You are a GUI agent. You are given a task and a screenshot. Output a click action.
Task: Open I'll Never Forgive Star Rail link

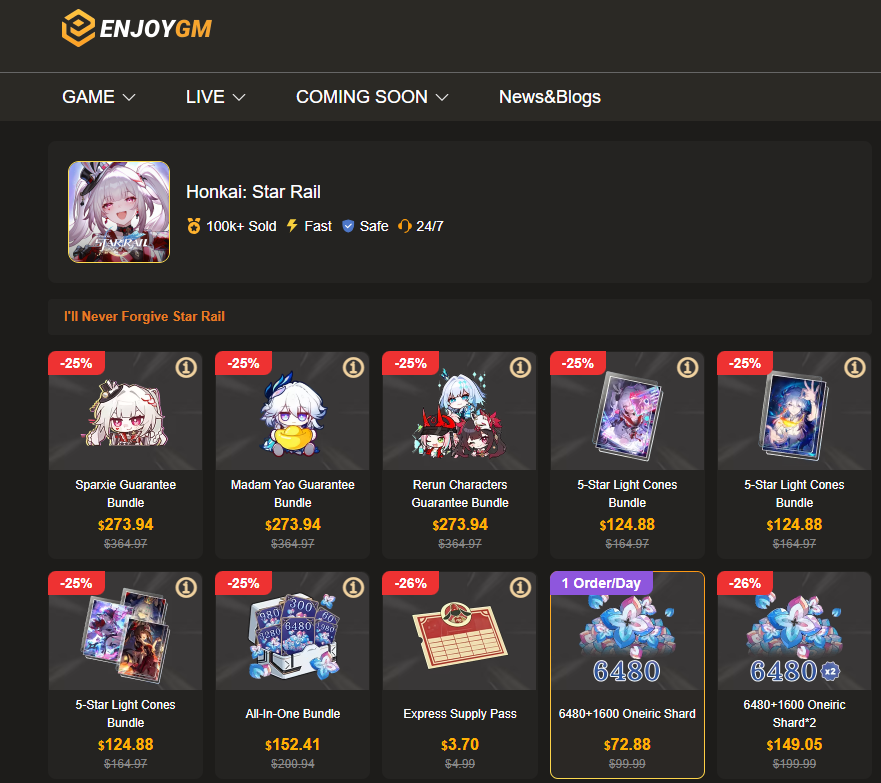pyautogui.click(x=144, y=316)
